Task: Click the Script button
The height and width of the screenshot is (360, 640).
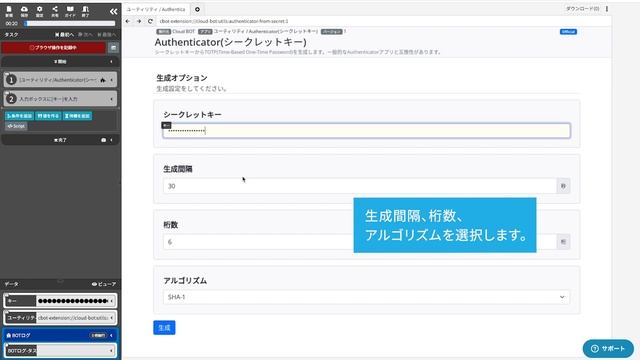Action: (16, 126)
